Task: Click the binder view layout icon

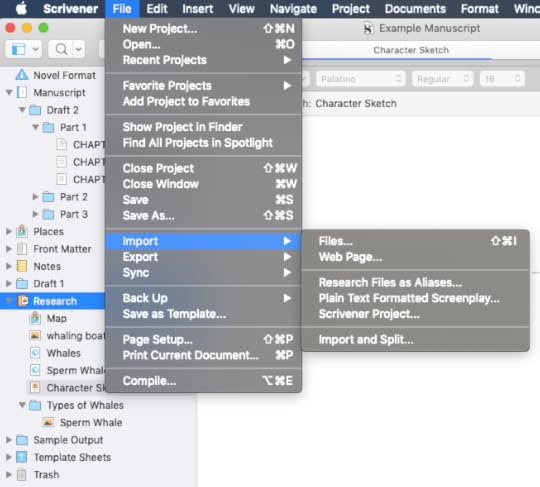Action: tap(18, 49)
